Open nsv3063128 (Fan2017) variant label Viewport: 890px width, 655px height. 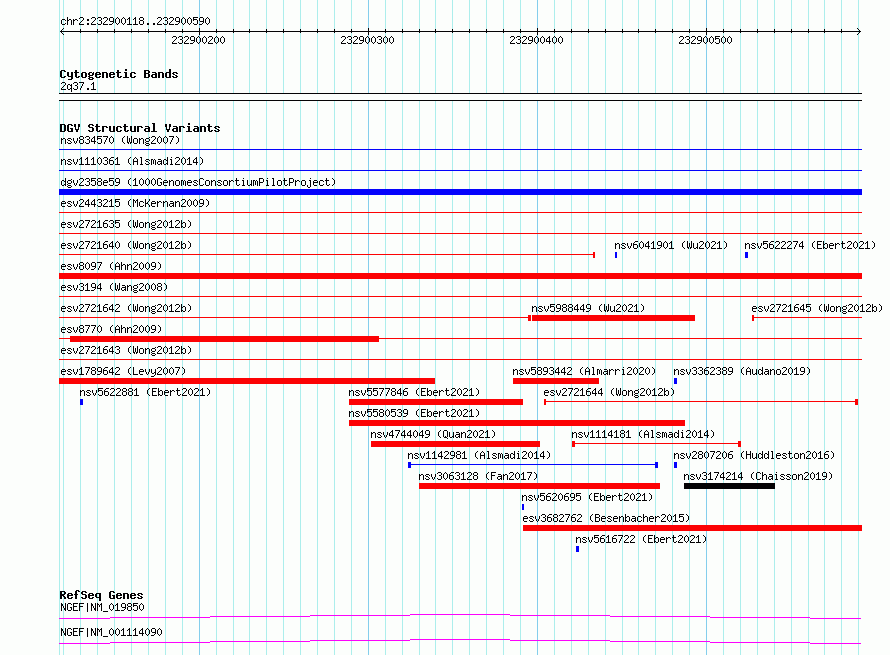pyautogui.click(x=478, y=476)
